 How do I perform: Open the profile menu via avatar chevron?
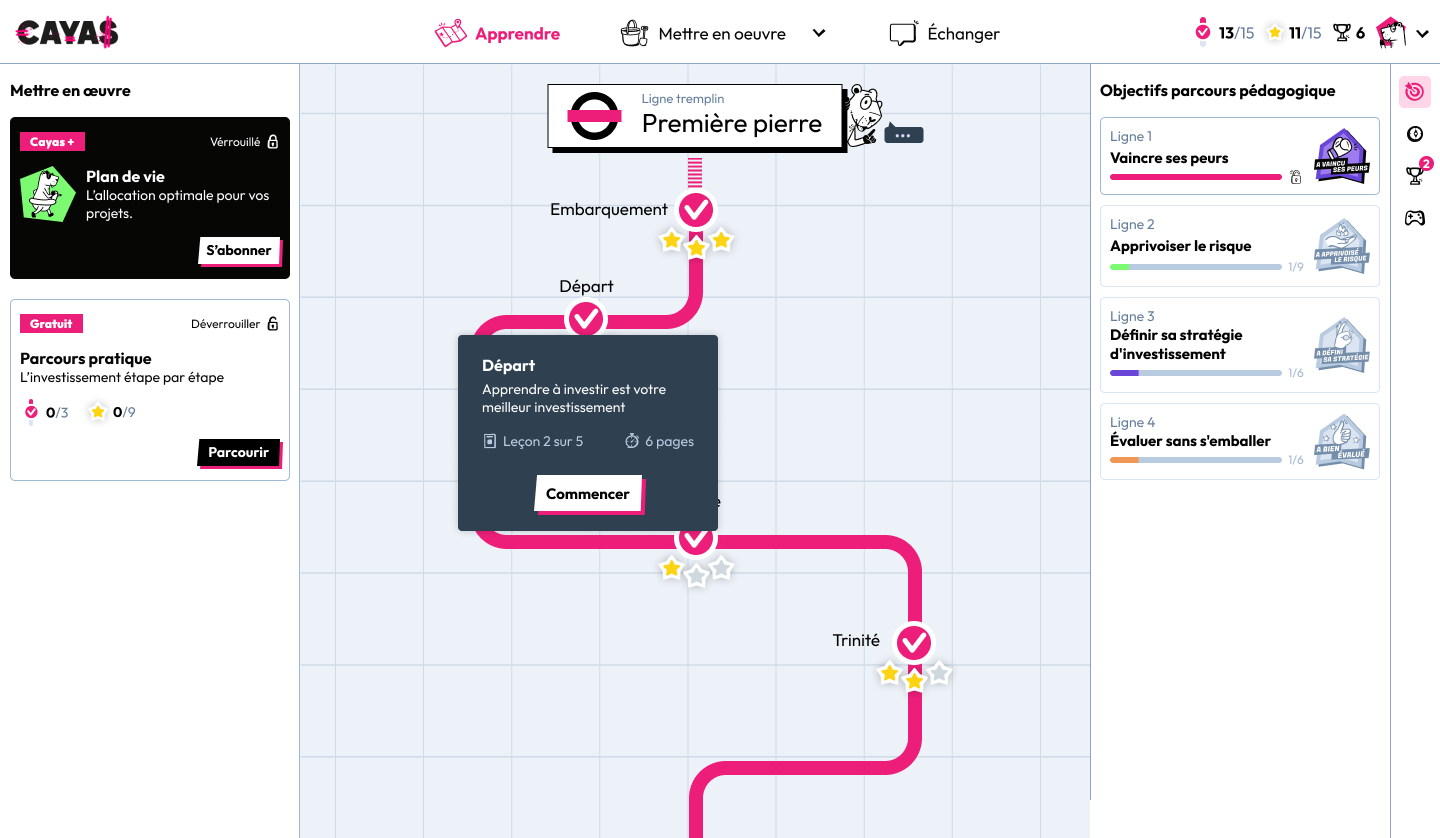click(x=1424, y=33)
